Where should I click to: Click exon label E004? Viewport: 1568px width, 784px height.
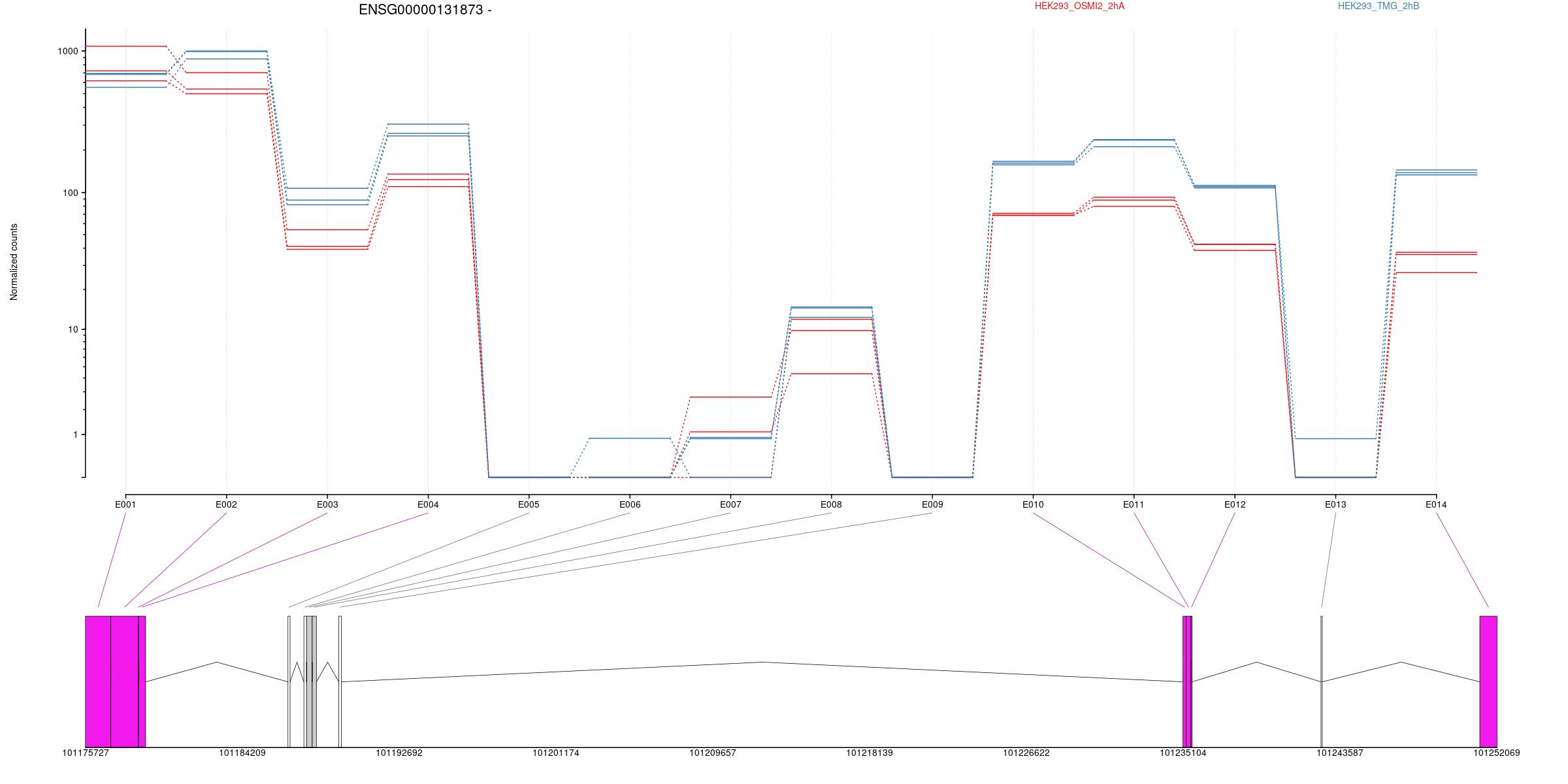428,504
